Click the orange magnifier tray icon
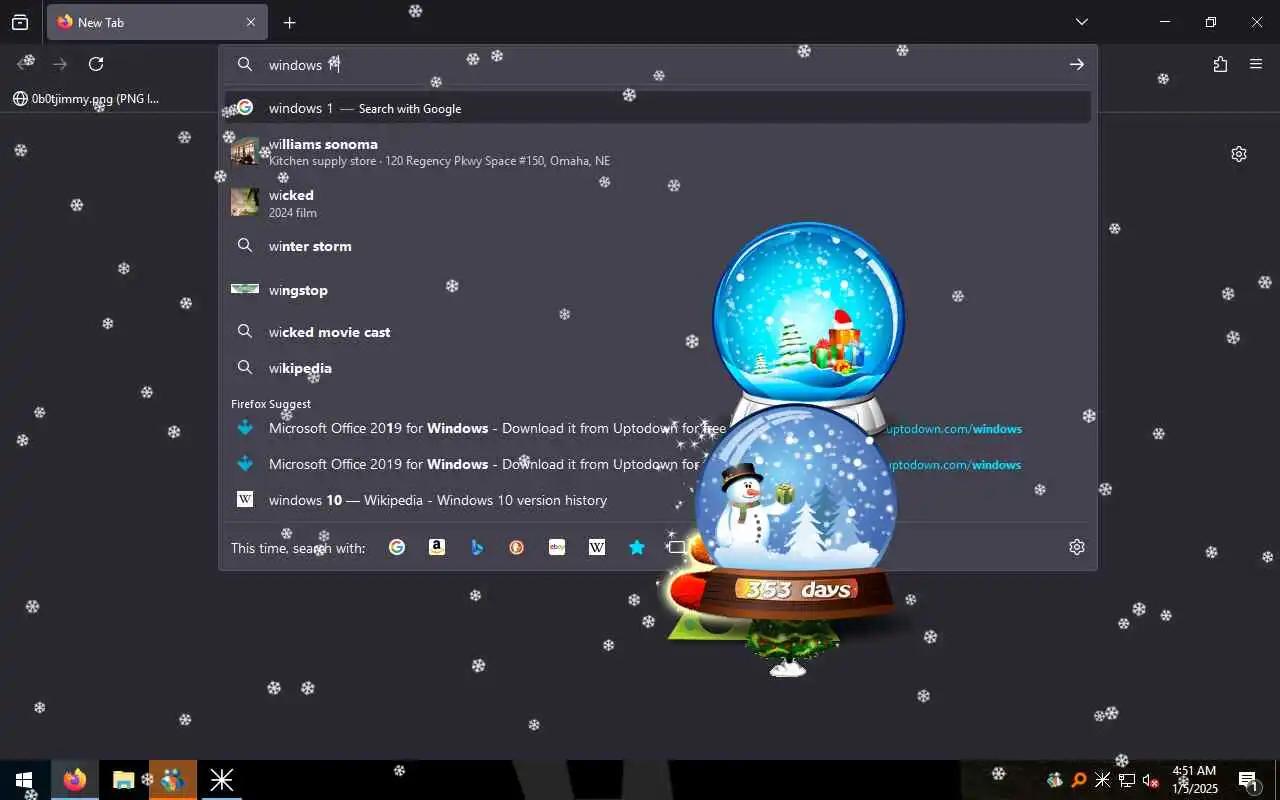 1079,780
